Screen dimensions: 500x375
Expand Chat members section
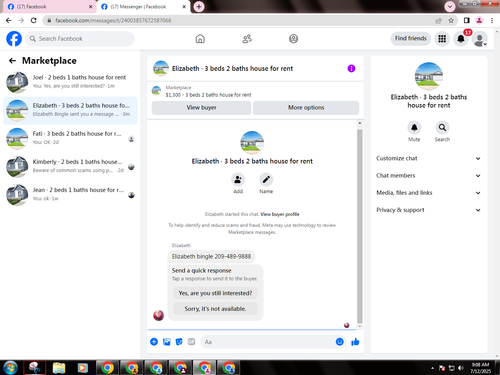tap(429, 176)
